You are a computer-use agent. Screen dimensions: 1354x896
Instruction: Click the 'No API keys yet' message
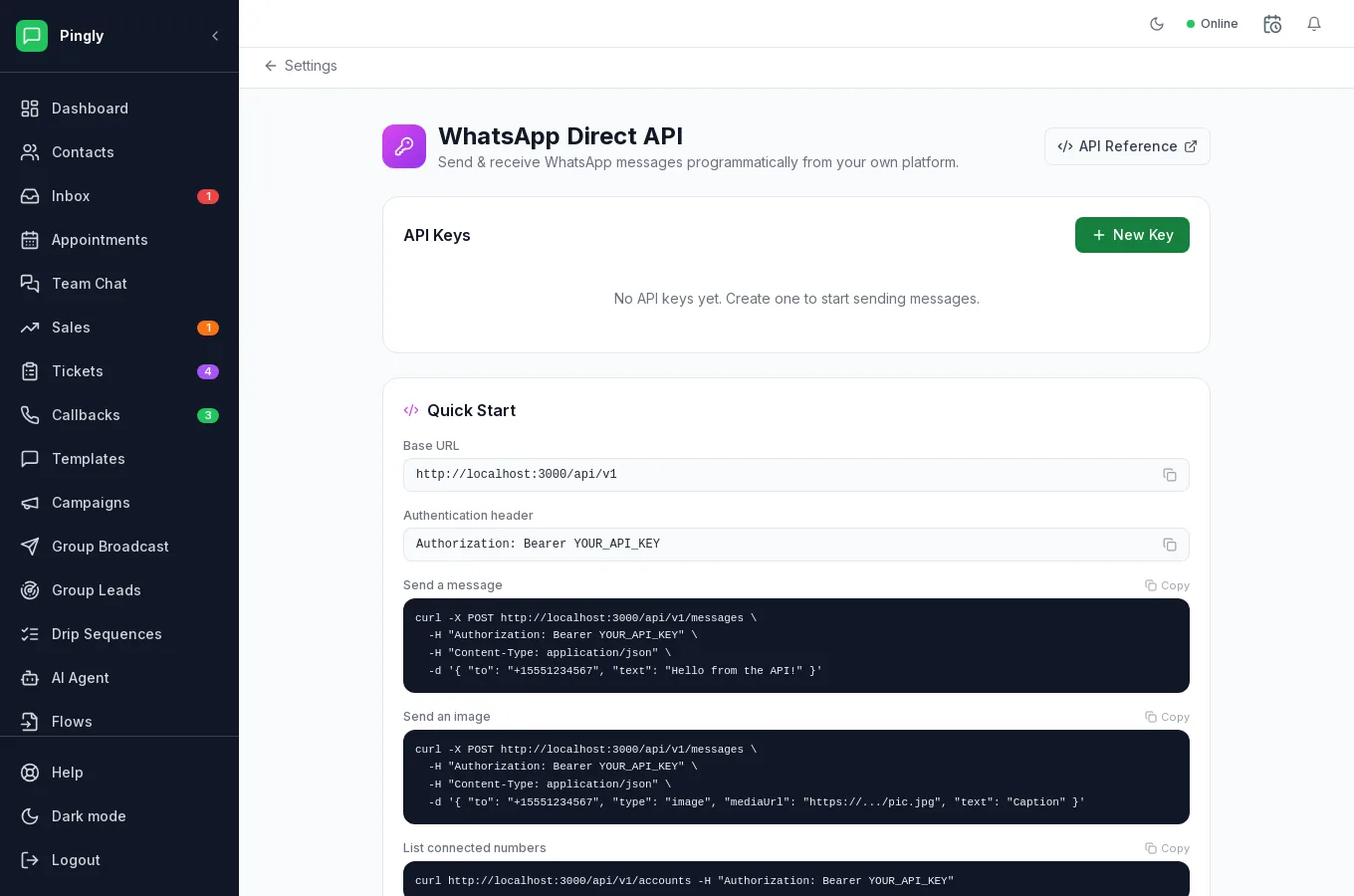[x=796, y=299]
